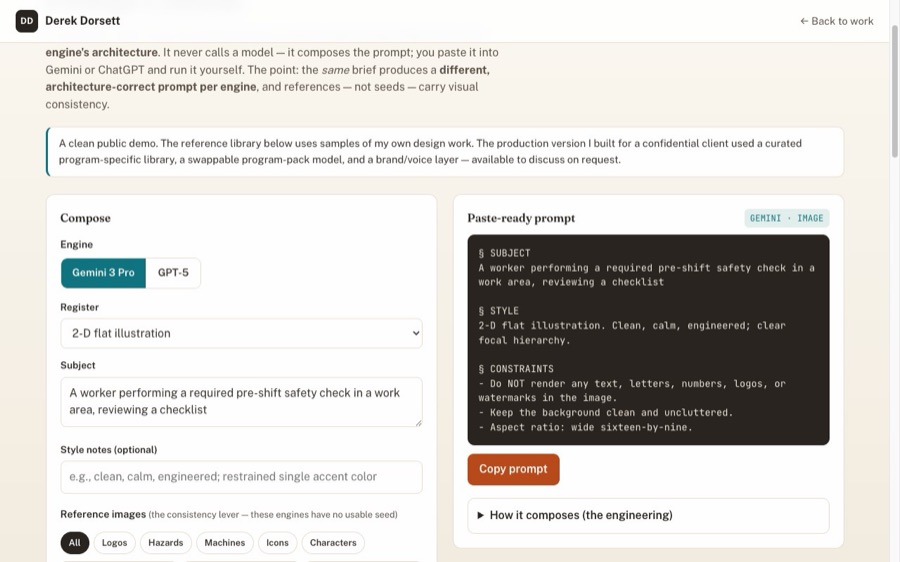Open the Register dropdown
This screenshot has height=562, width=900.
[x=241, y=334]
